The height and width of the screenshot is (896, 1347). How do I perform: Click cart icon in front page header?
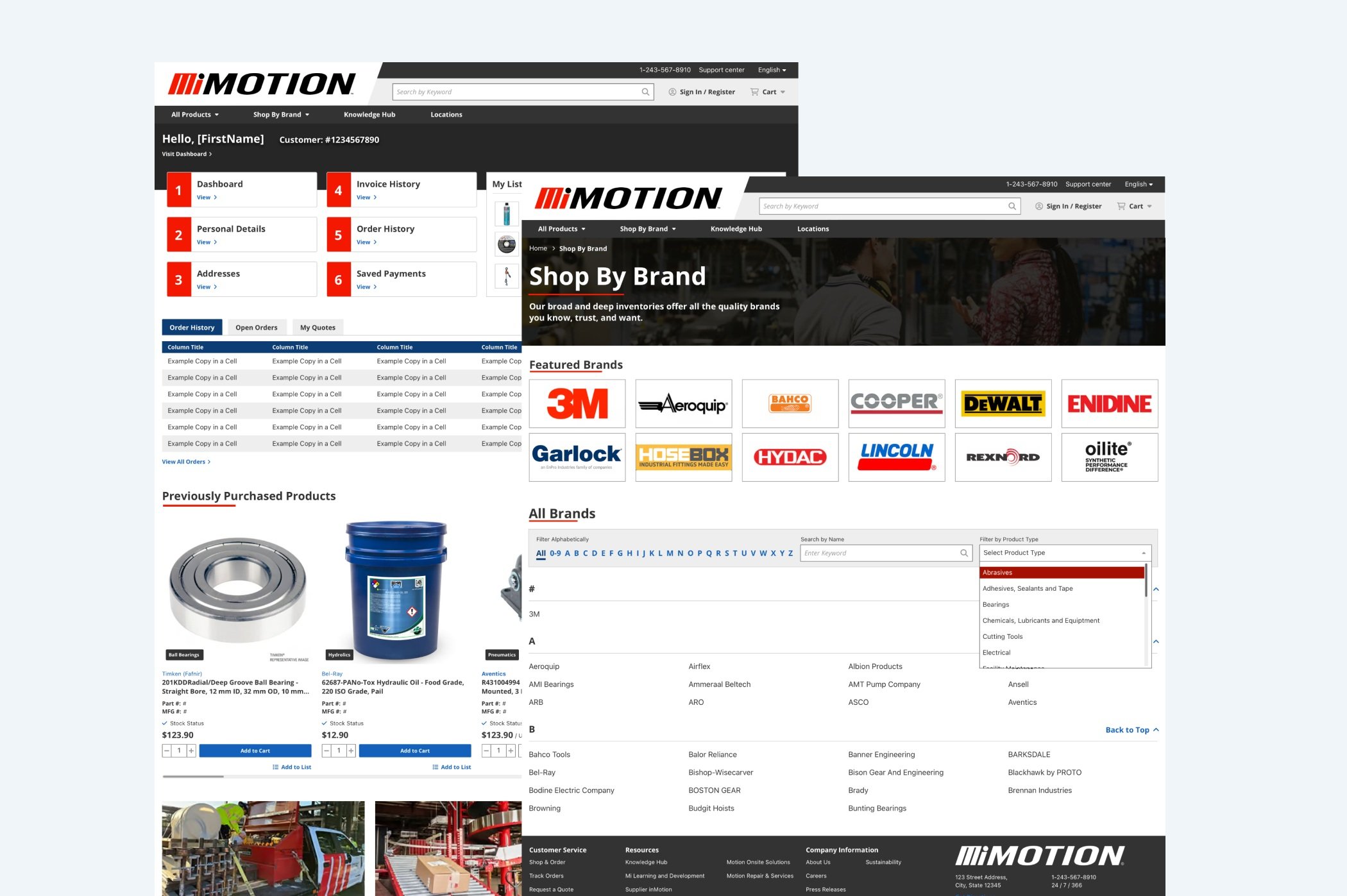pyautogui.click(x=1121, y=206)
